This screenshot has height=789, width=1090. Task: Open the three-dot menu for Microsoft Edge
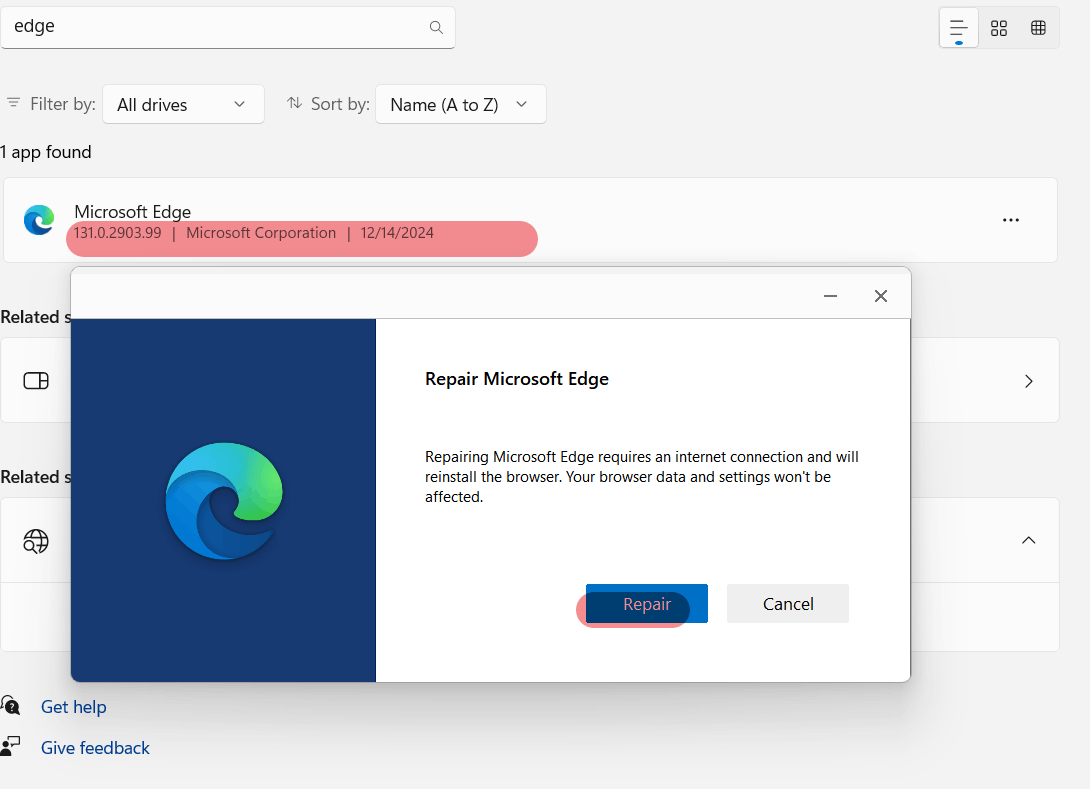coord(1011,220)
